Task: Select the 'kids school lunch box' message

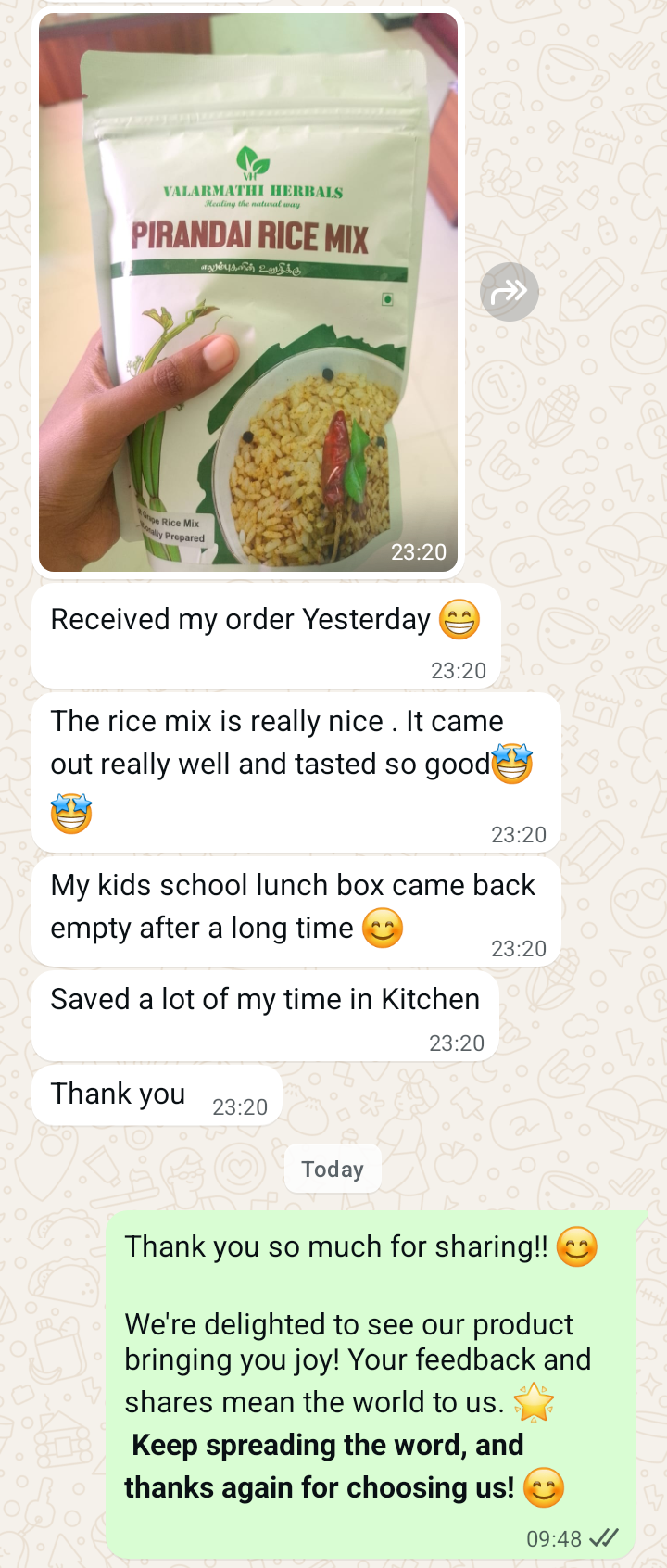Action: tap(296, 912)
